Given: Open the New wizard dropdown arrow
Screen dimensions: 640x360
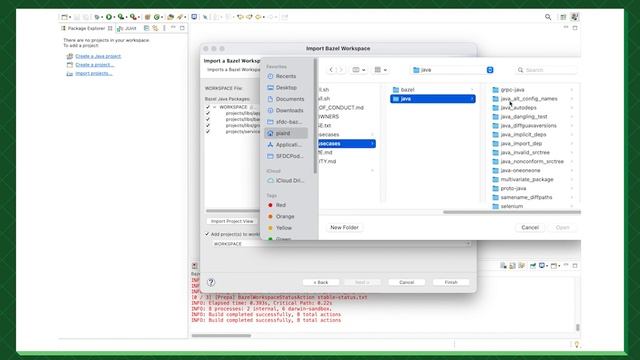Looking at the screenshot, I should 70,18.
